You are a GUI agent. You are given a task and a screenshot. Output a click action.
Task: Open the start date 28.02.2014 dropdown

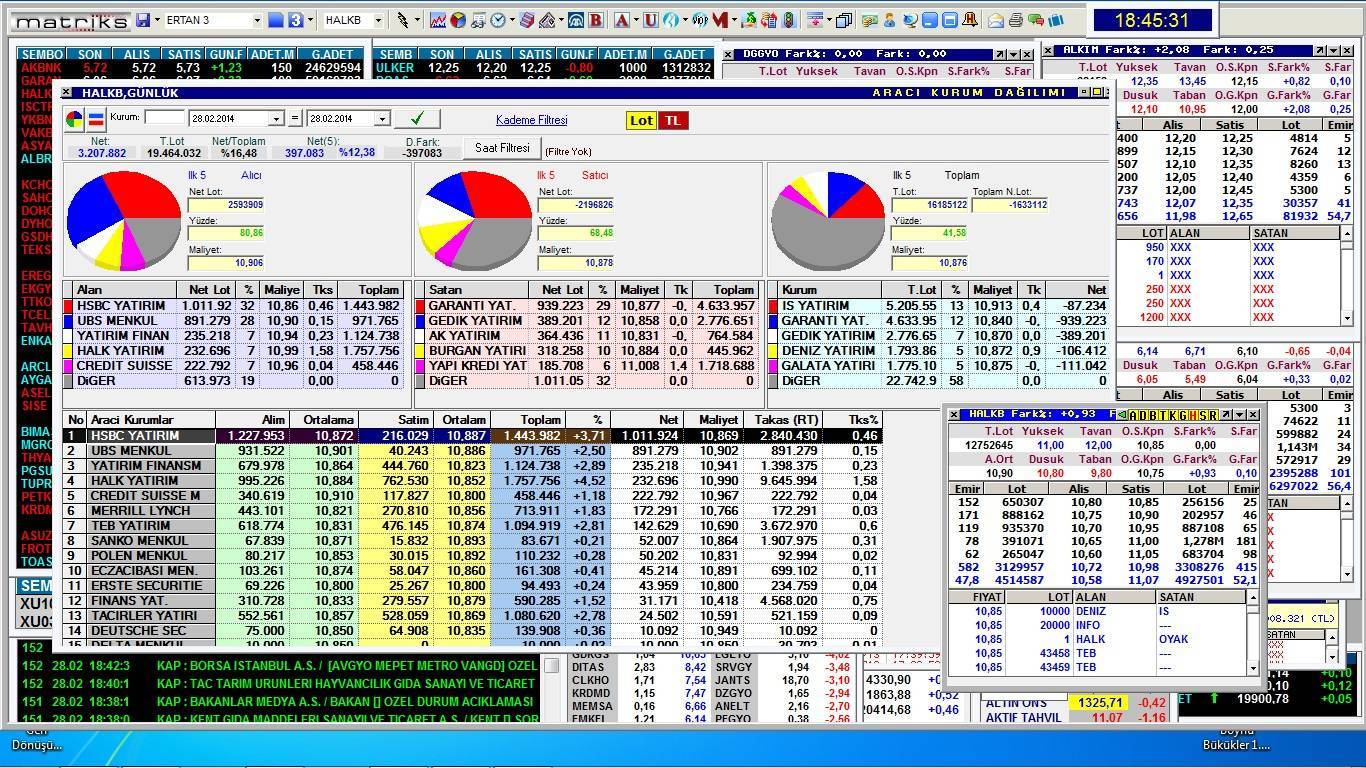276,119
